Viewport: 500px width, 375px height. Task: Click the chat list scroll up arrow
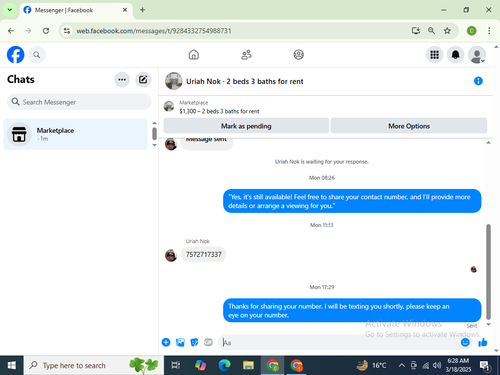click(154, 123)
